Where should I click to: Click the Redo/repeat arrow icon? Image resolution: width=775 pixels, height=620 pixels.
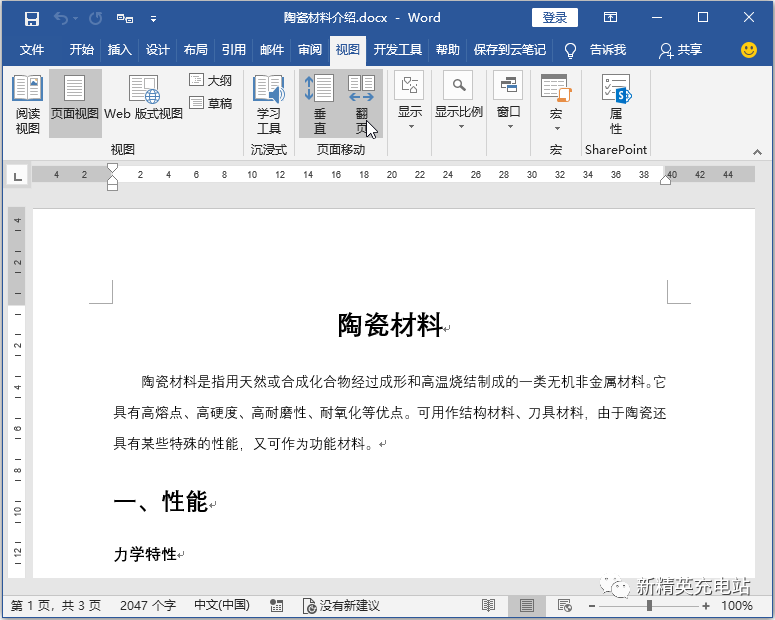click(x=95, y=18)
